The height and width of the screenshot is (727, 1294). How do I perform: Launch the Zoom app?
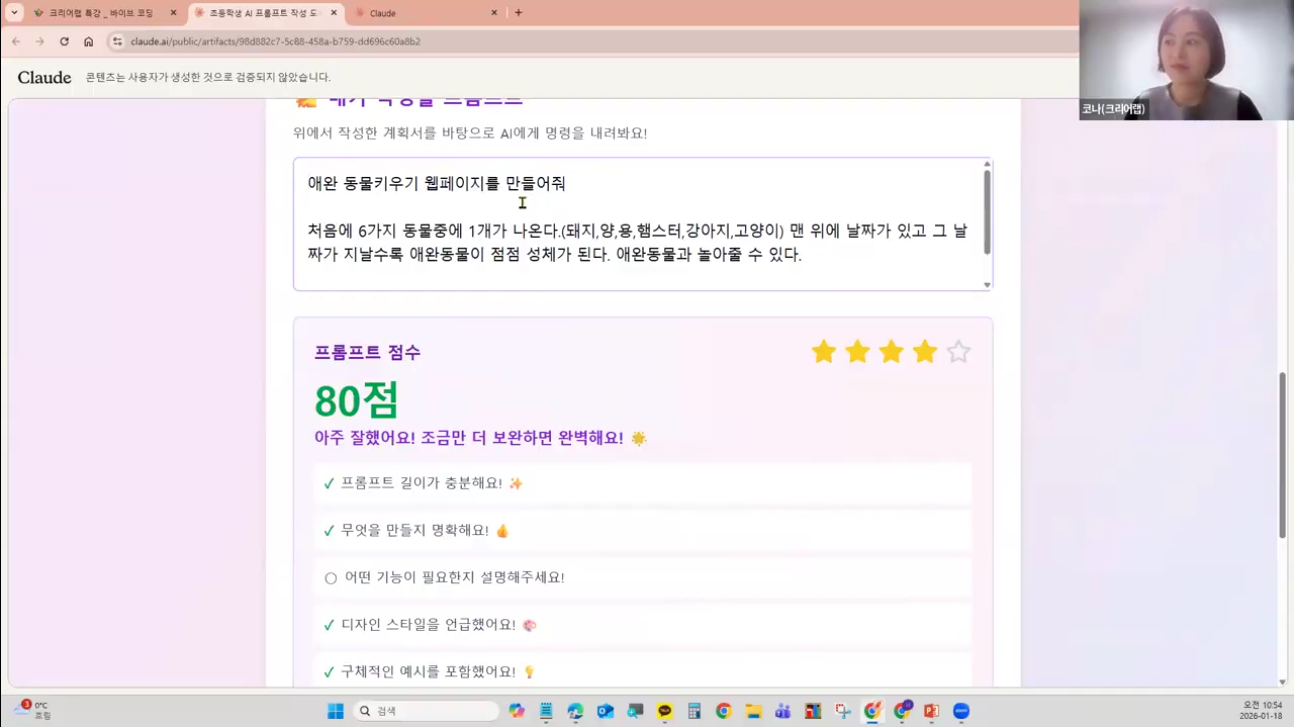point(960,710)
